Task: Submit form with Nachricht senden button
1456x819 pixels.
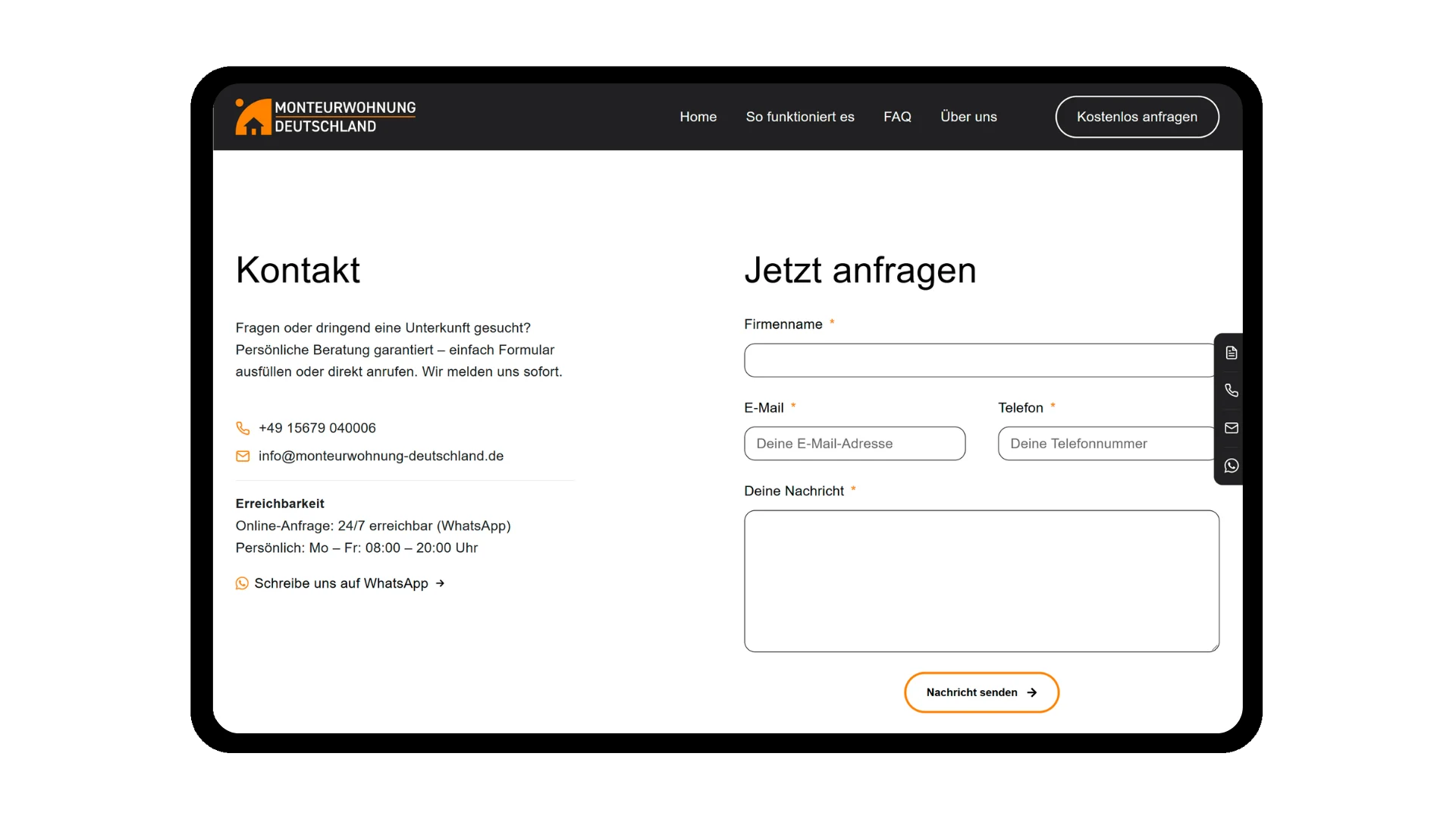Action: [981, 692]
